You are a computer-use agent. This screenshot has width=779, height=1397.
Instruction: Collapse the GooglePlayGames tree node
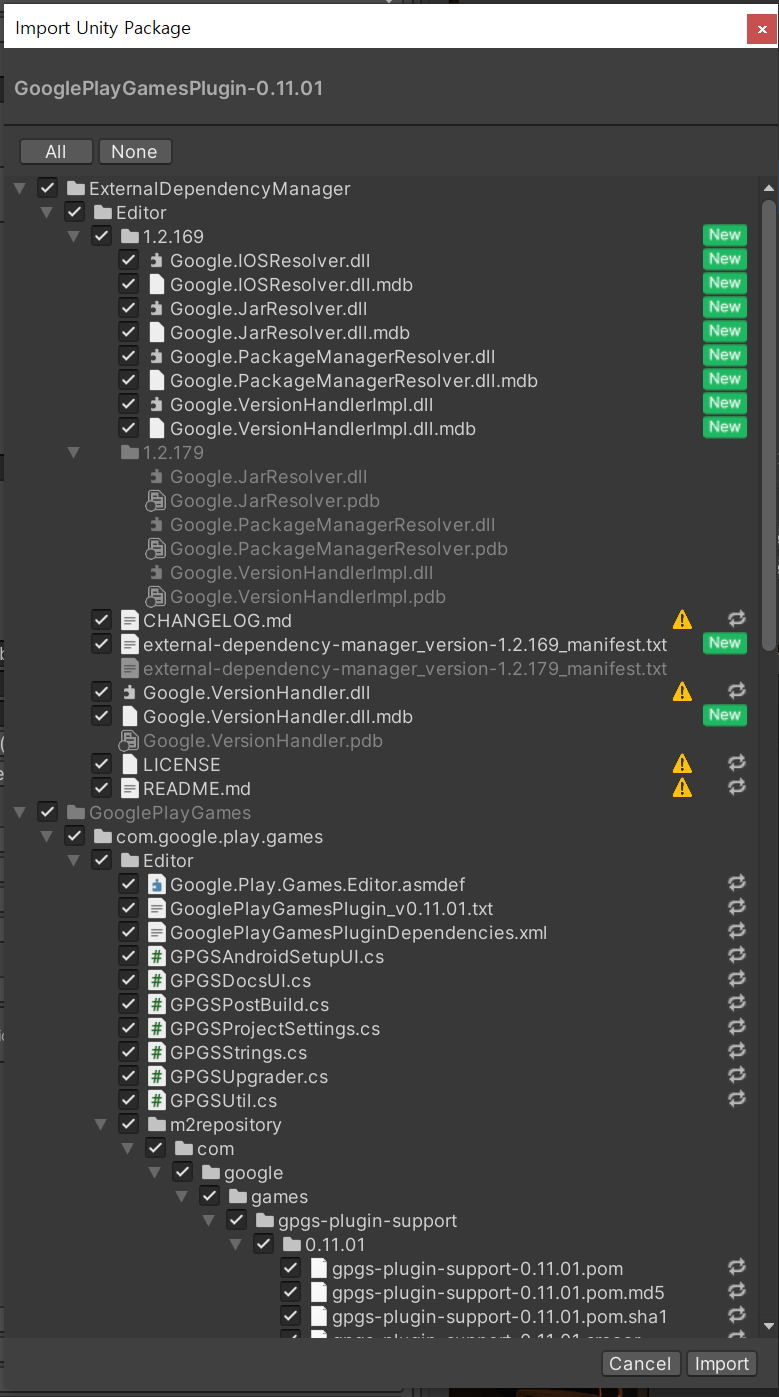tap(20, 813)
